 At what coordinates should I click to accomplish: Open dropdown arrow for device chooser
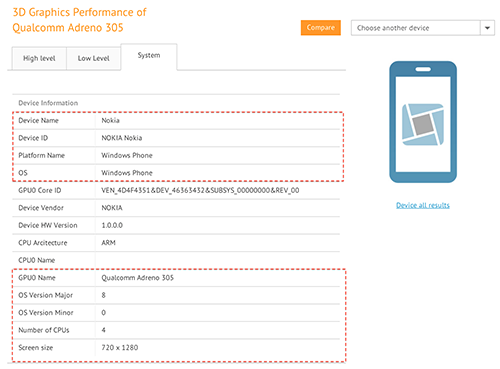click(x=487, y=28)
